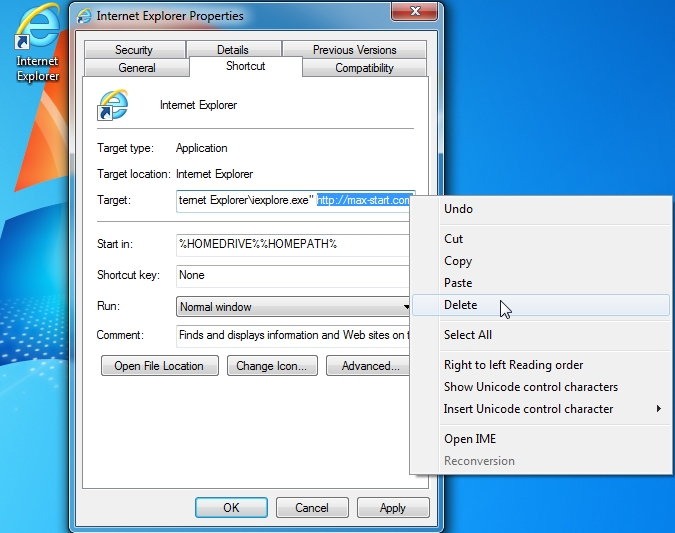The width and height of the screenshot is (675, 533).
Task: Choose Cut from the context menu
Action: tap(541, 239)
